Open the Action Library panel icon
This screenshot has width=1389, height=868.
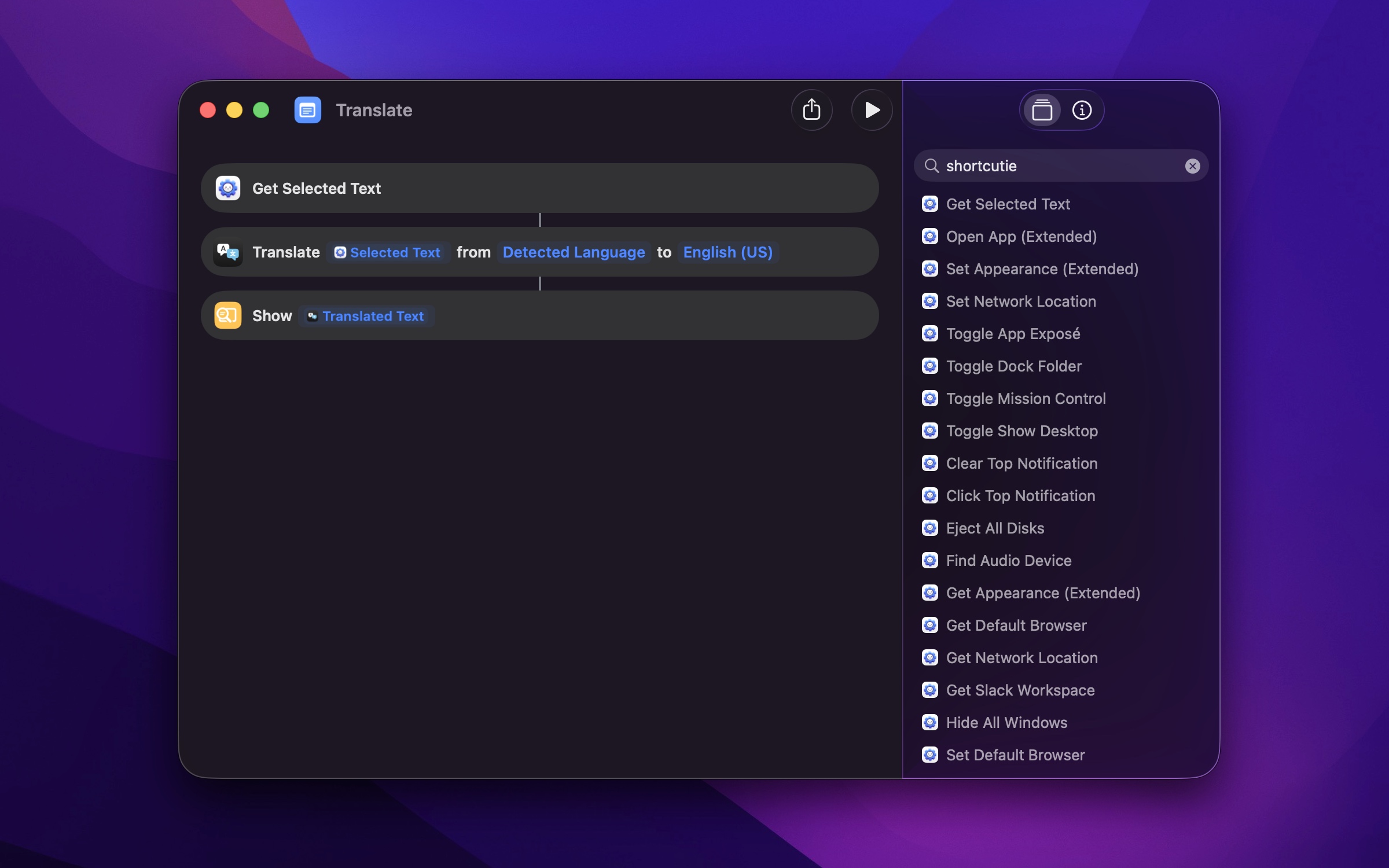point(1042,110)
